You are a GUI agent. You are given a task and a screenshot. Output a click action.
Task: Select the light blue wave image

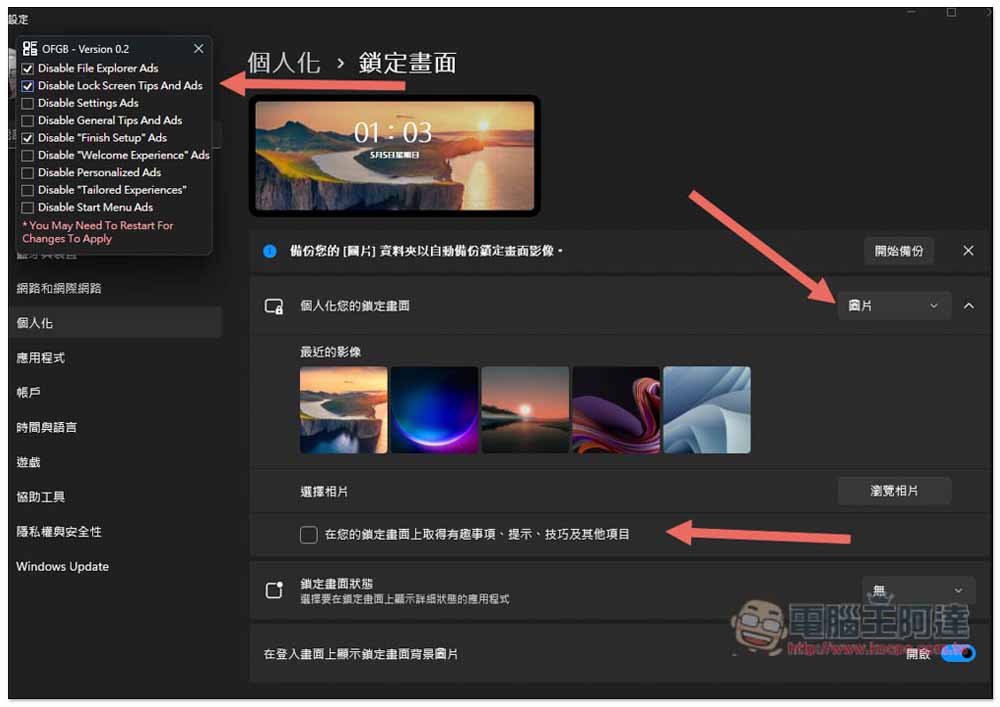click(707, 410)
